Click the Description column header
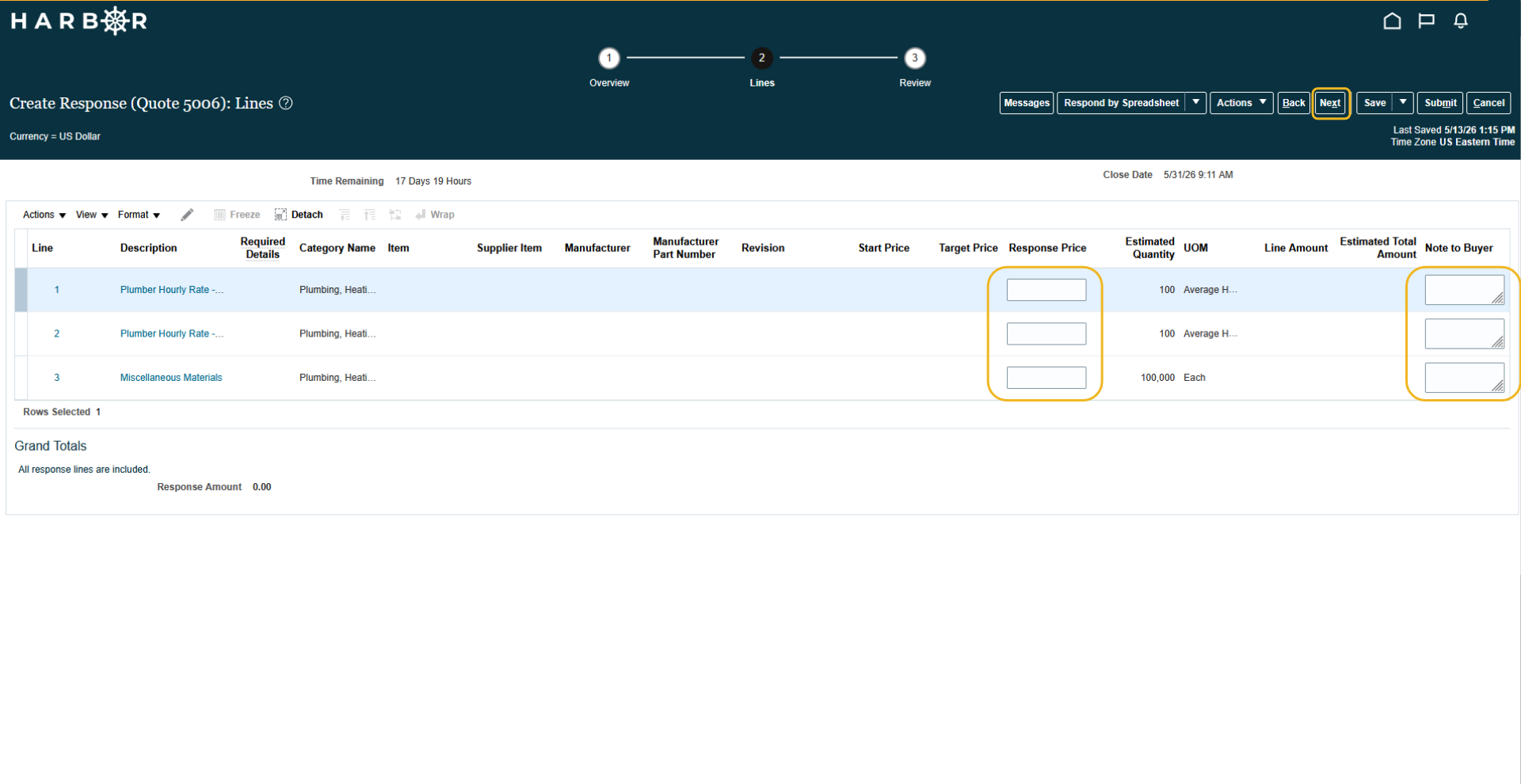 pos(149,248)
